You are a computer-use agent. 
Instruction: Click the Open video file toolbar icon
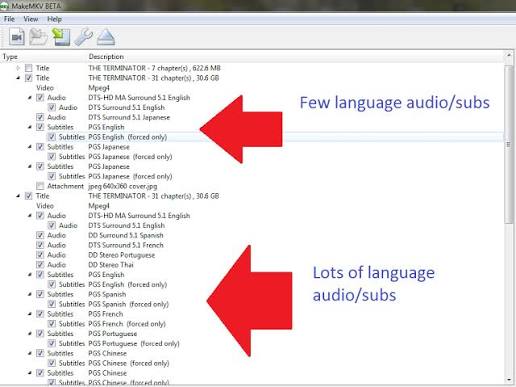[x=17, y=37]
